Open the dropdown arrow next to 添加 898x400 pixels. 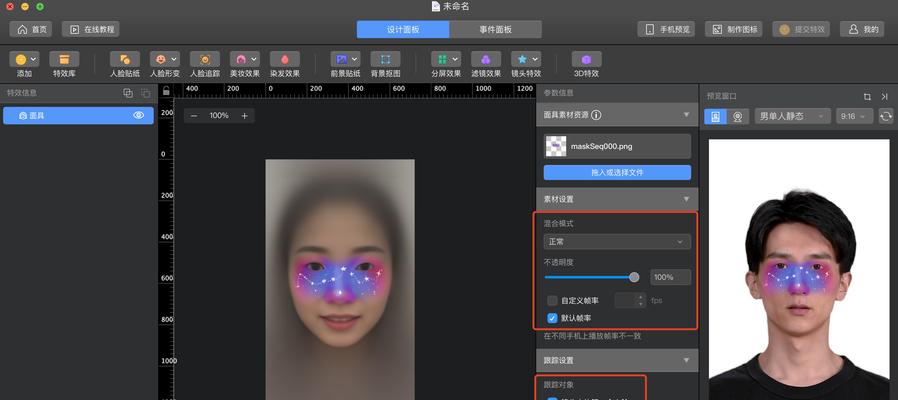(34, 59)
